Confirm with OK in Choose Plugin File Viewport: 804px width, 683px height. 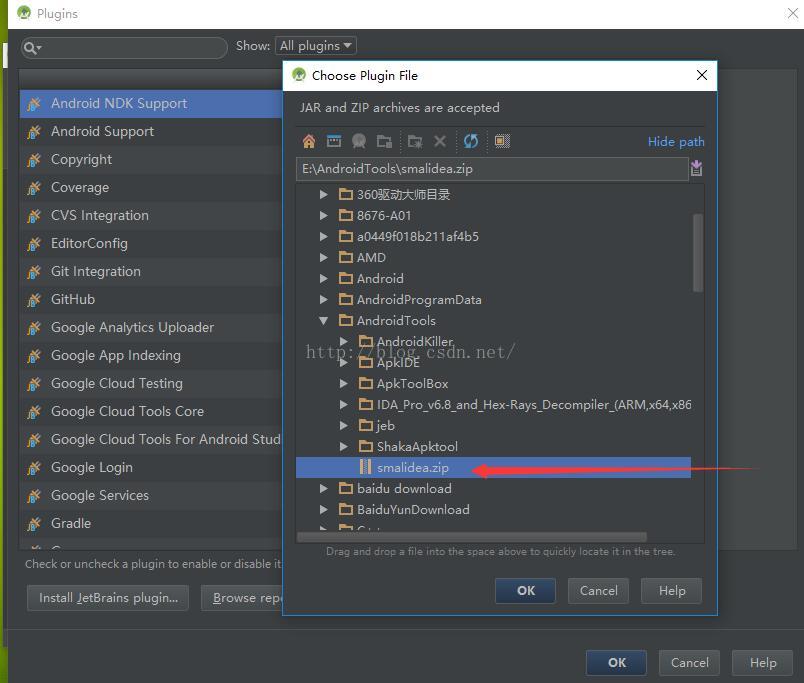click(x=526, y=591)
